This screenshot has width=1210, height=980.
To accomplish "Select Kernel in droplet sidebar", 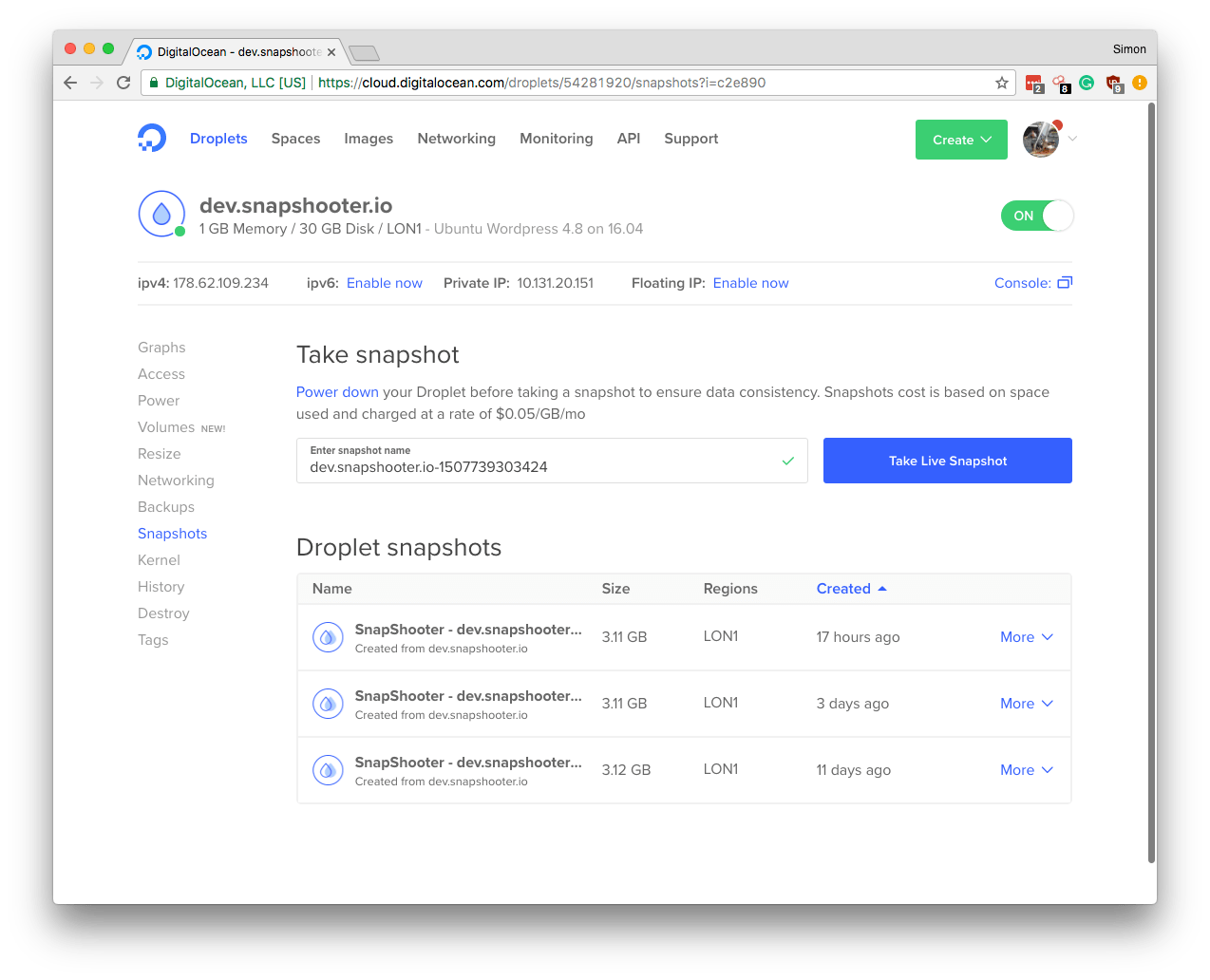I will 159,560.
